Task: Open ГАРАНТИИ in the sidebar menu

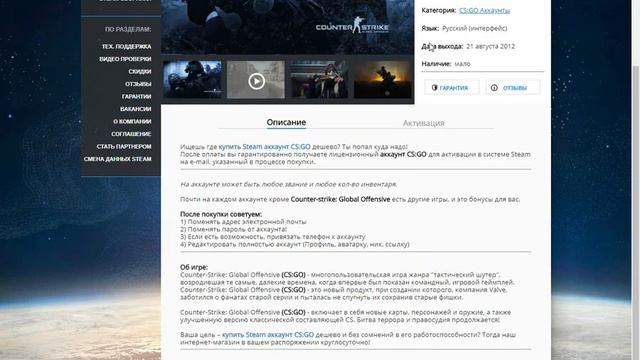Action: (136, 96)
